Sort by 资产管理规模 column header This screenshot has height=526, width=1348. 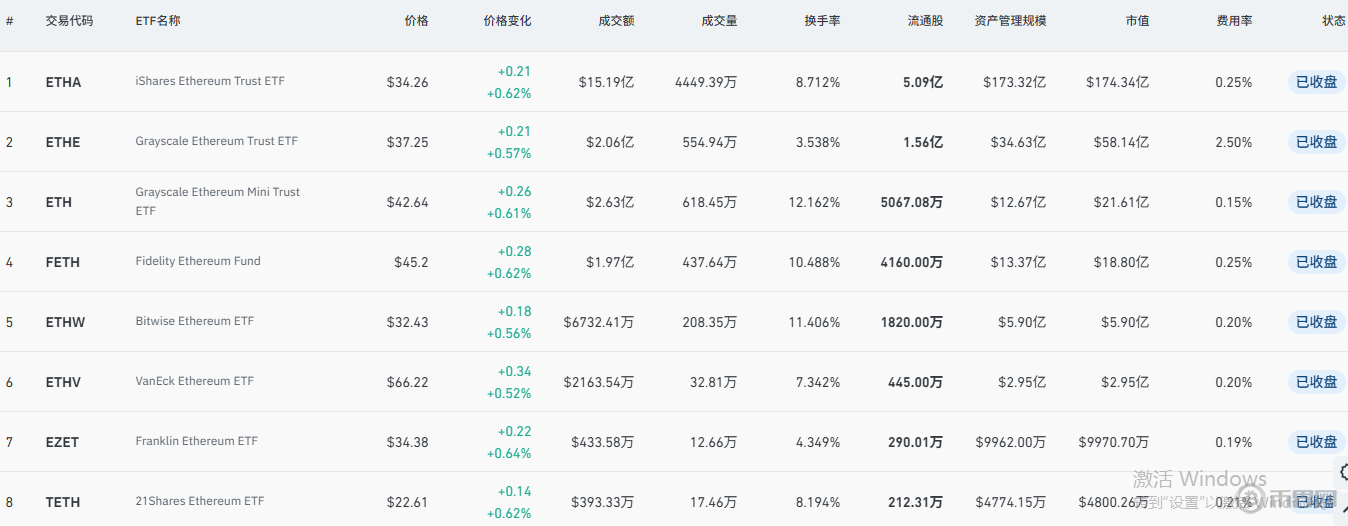coord(1010,21)
